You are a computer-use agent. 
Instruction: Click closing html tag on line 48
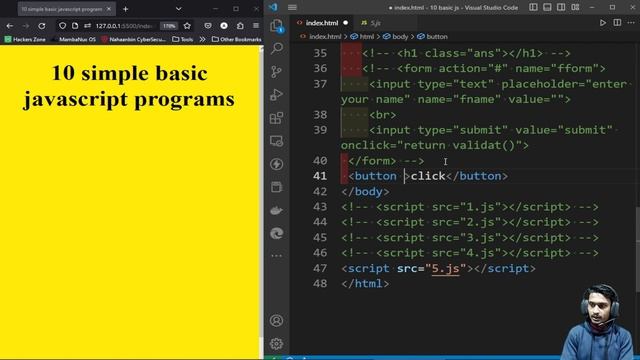pyautogui.click(x=365, y=283)
